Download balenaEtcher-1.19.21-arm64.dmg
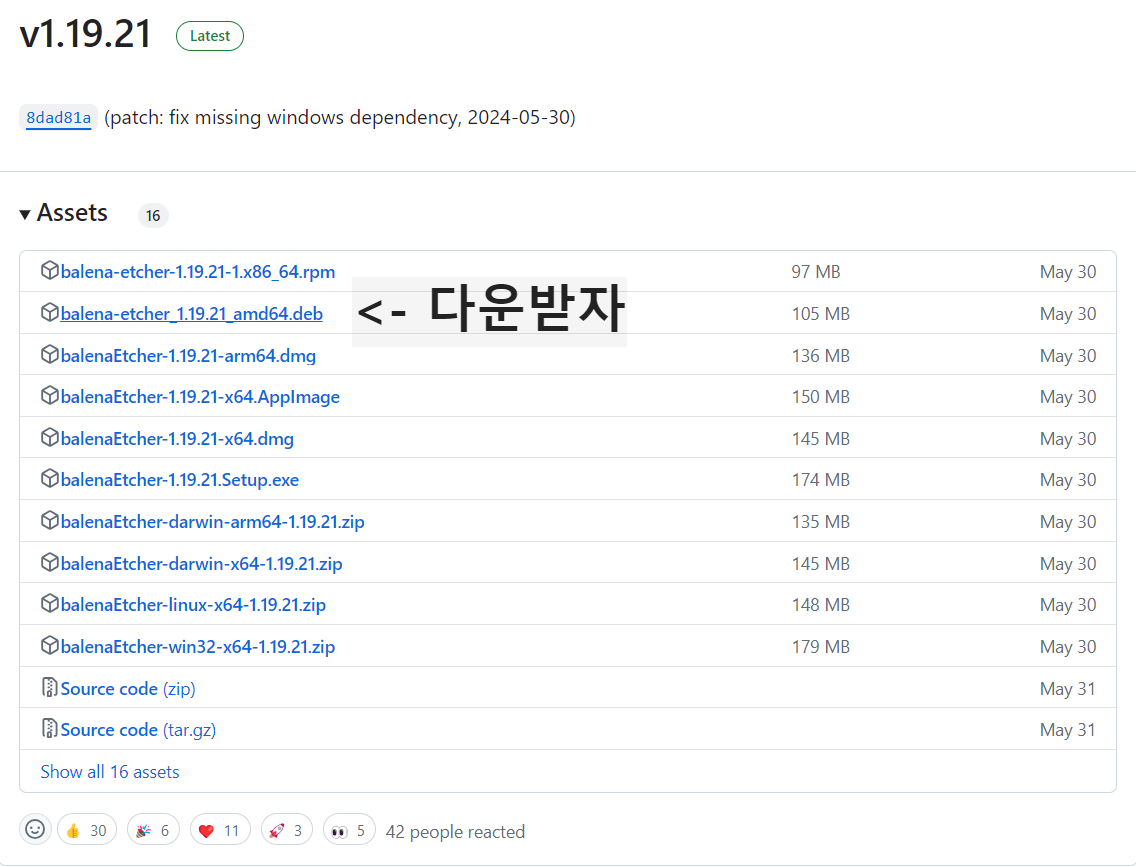Image resolution: width=1136 pixels, height=867 pixels. [x=188, y=356]
